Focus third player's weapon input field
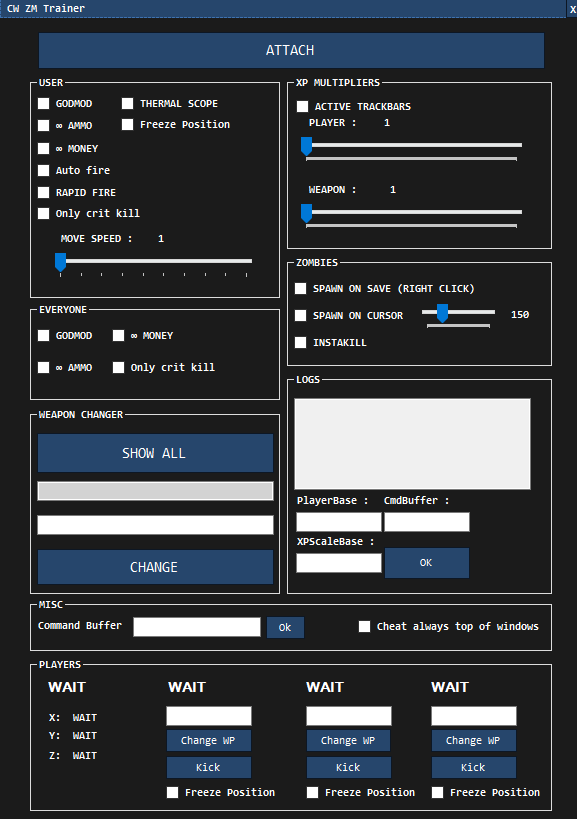577x819 pixels. tap(349, 716)
